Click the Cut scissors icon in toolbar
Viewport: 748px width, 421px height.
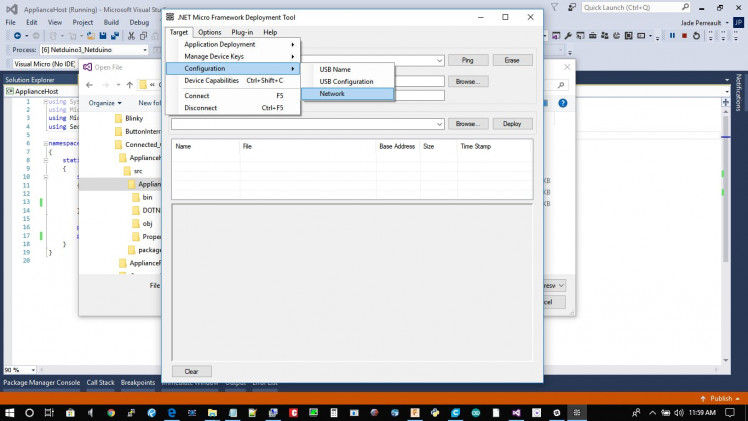click(x=131, y=36)
